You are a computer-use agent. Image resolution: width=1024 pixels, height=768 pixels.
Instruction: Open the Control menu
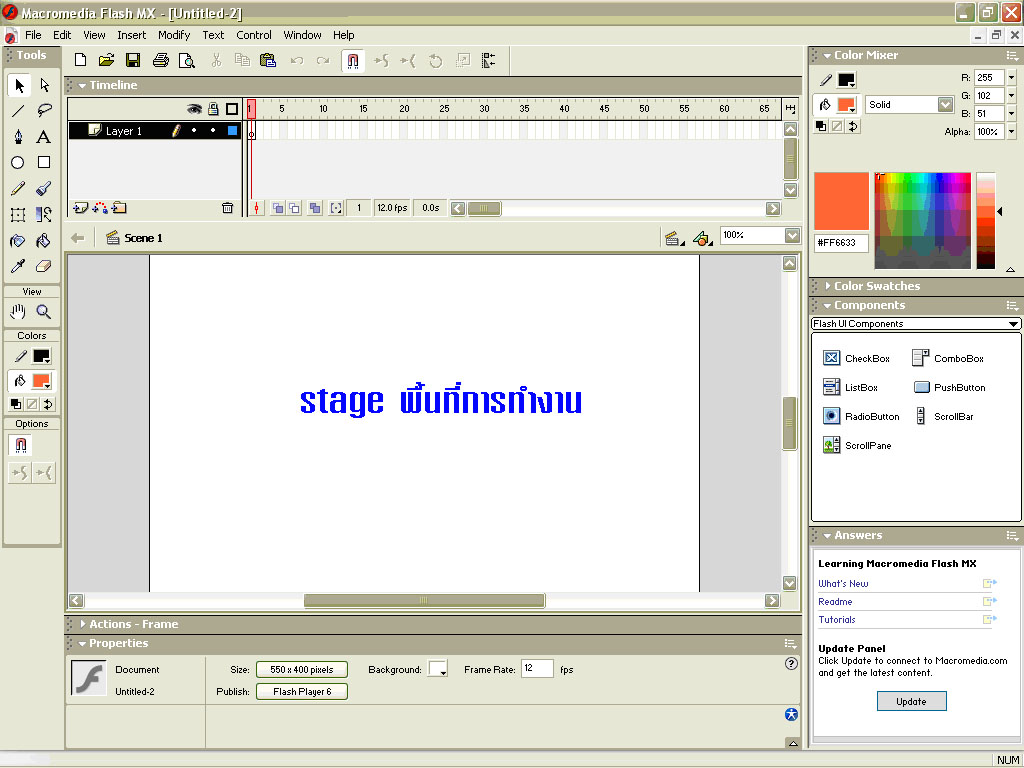pyautogui.click(x=254, y=35)
